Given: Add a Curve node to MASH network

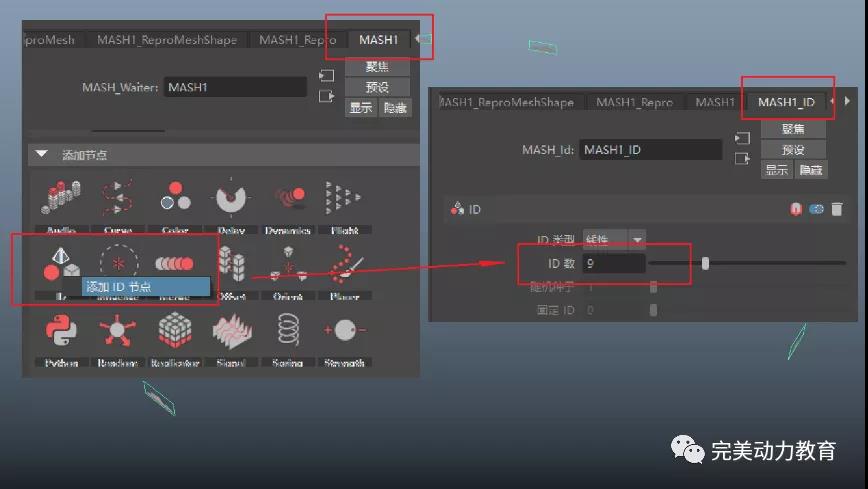Looking at the screenshot, I should click(118, 197).
